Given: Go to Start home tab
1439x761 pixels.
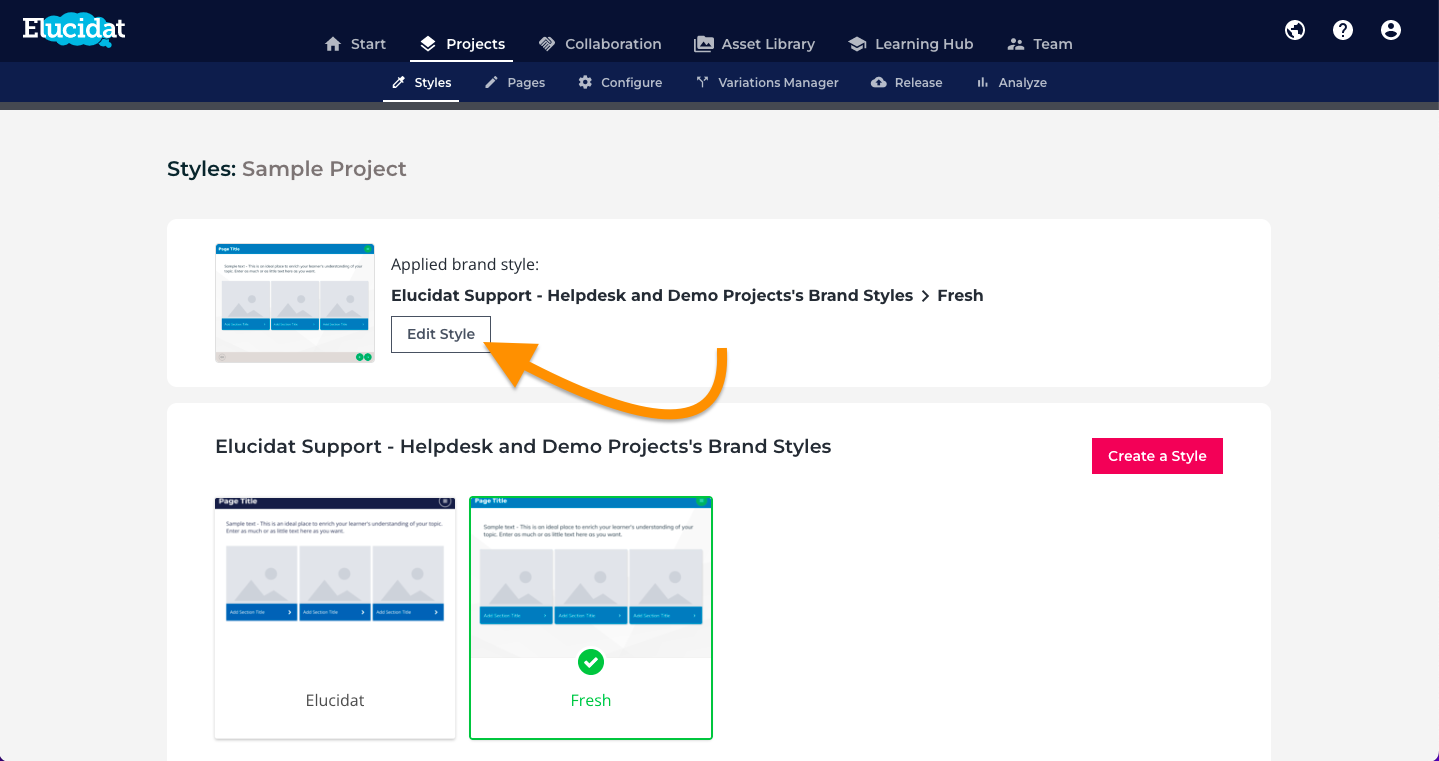Looking at the screenshot, I should [356, 44].
